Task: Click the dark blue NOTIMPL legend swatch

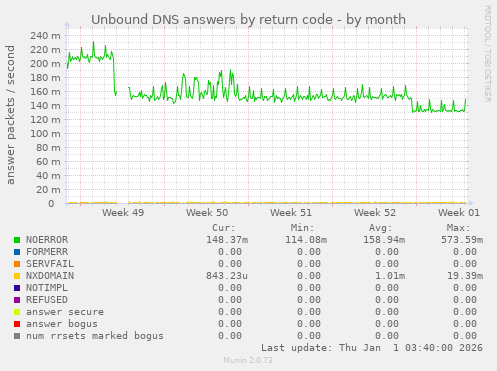Action: tap(17, 288)
